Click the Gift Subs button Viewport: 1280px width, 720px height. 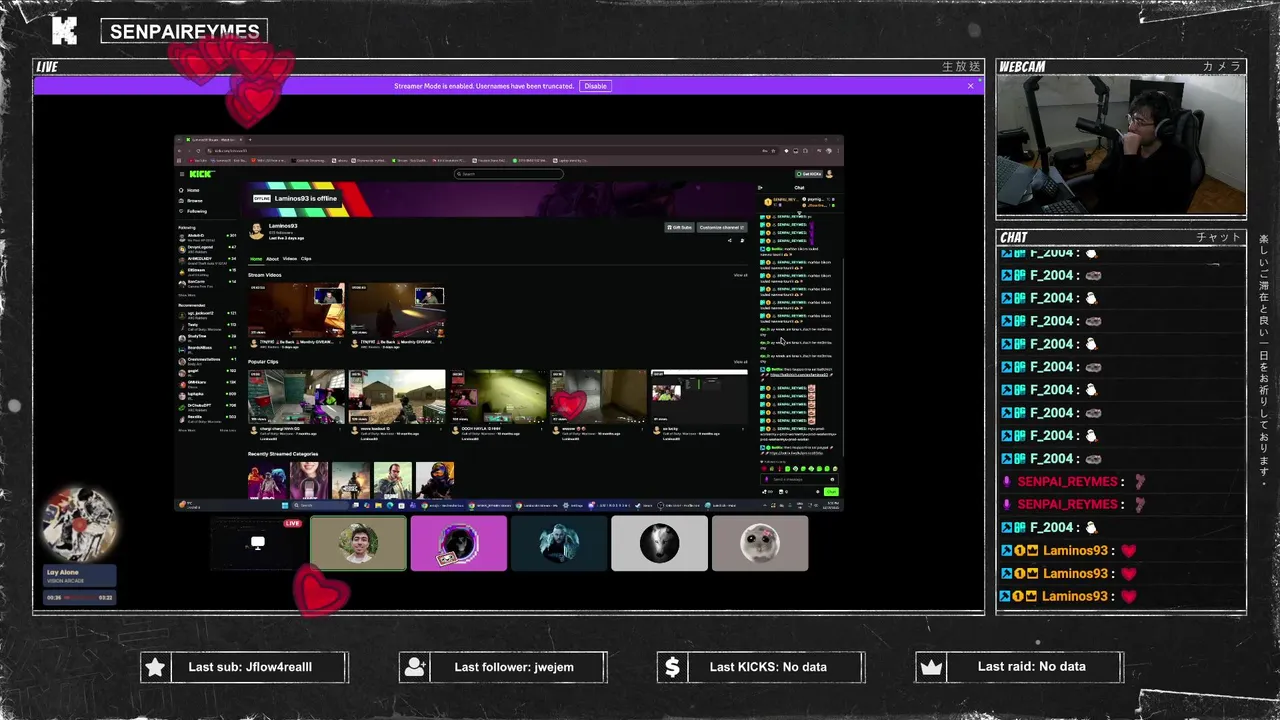(679, 227)
